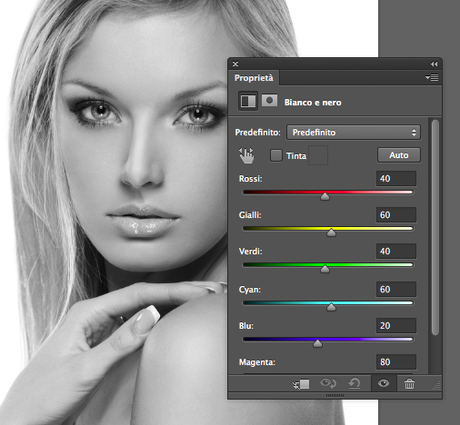
Task: Delete adjustment layer with trash icon
Action: click(x=409, y=384)
